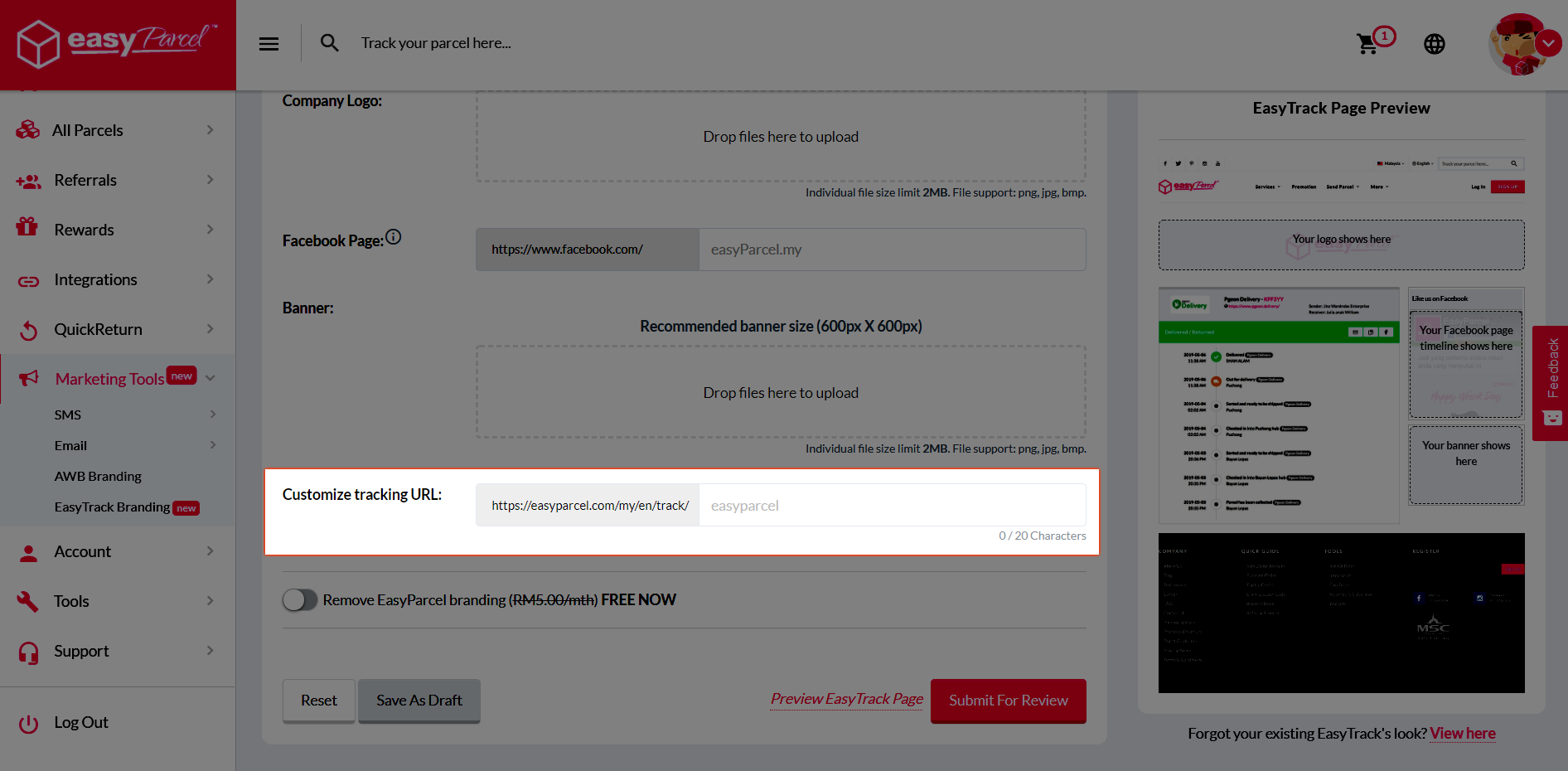The height and width of the screenshot is (771, 1568).
Task: Open QuickReturn menu item
Action: tap(118, 329)
